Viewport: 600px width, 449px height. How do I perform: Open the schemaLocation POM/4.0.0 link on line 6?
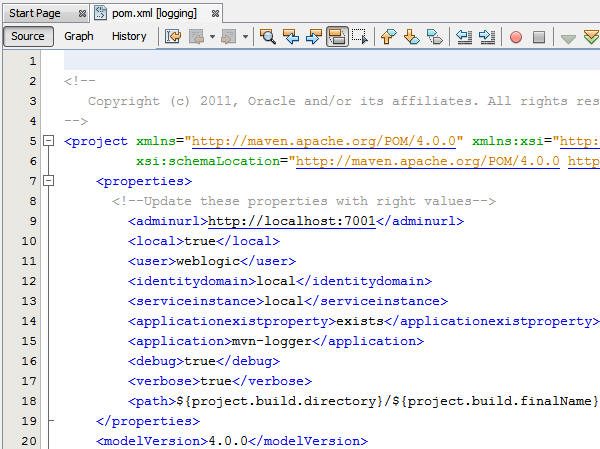(427, 161)
